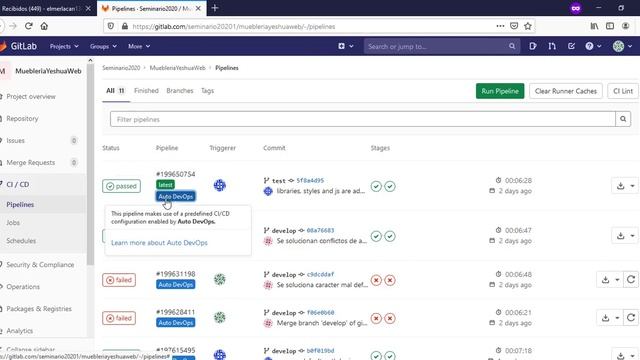Open Security & Compliance in sidebar
640x360 pixels.
pyautogui.click(x=40, y=264)
